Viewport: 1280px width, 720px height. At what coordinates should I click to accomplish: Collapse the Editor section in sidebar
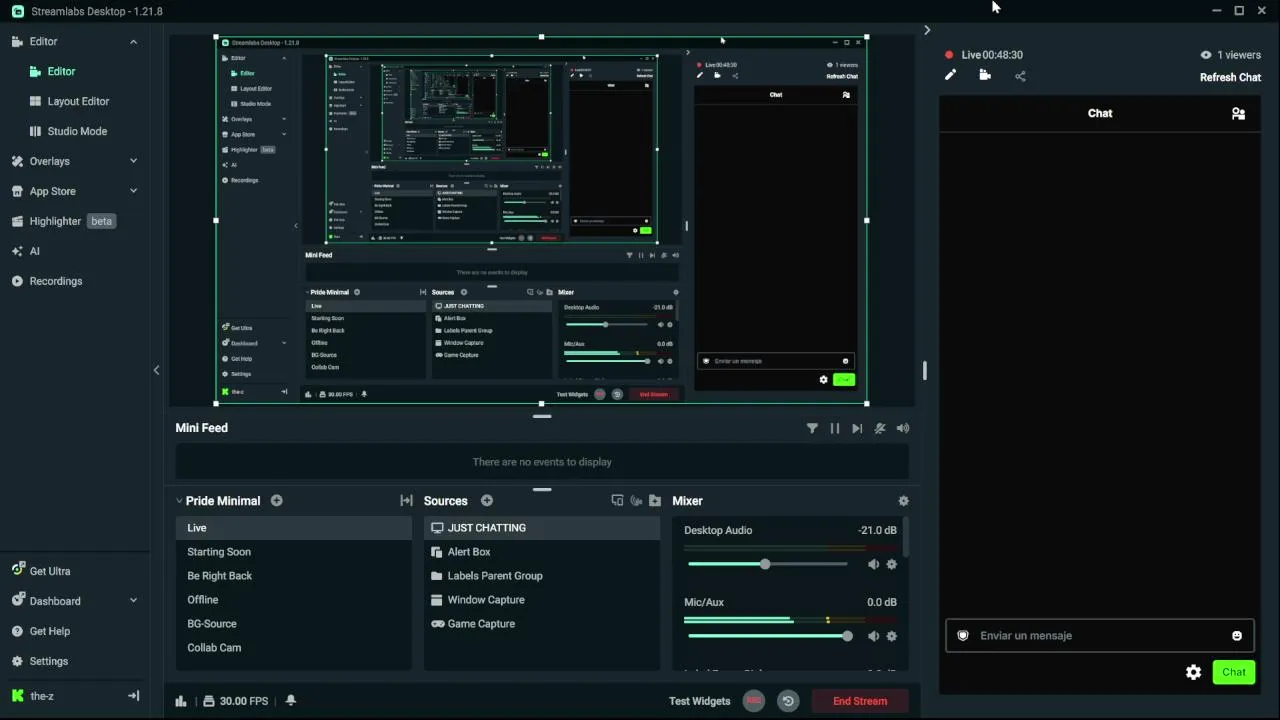(x=133, y=42)
